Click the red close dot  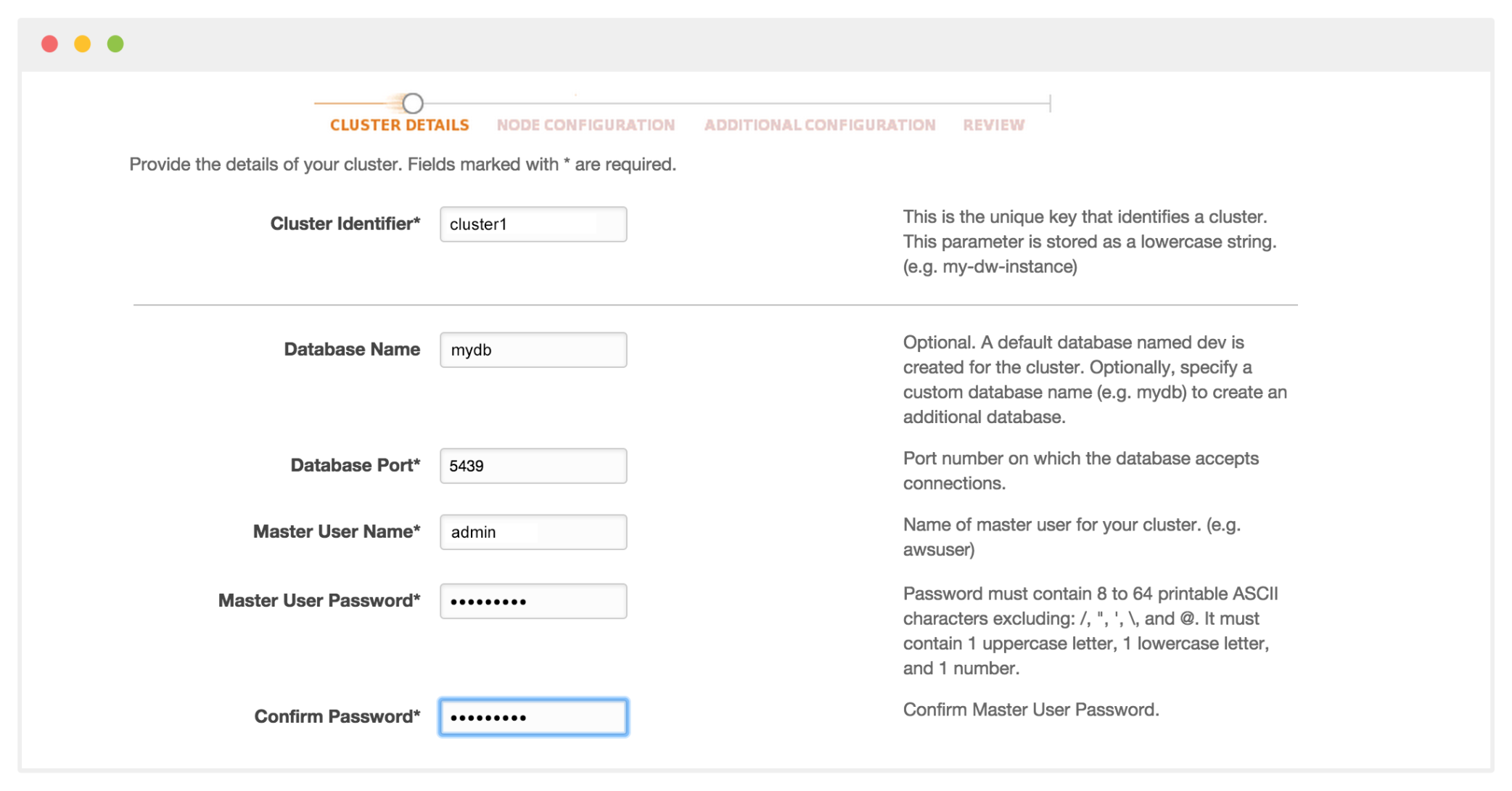pyautogui.click(x=49, y=44)
